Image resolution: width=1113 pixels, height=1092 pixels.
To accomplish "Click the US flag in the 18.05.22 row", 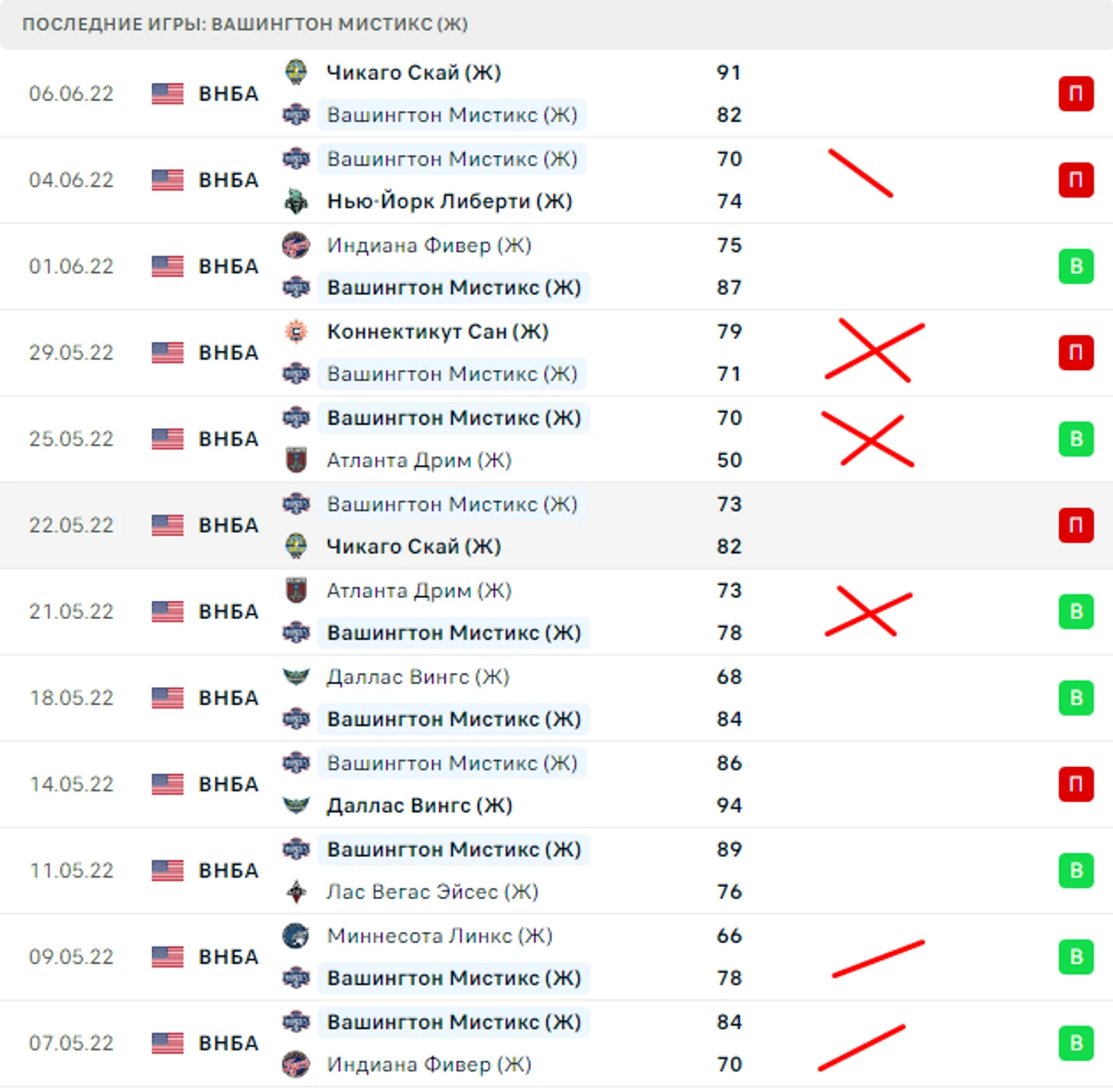I will click(168, 698).
